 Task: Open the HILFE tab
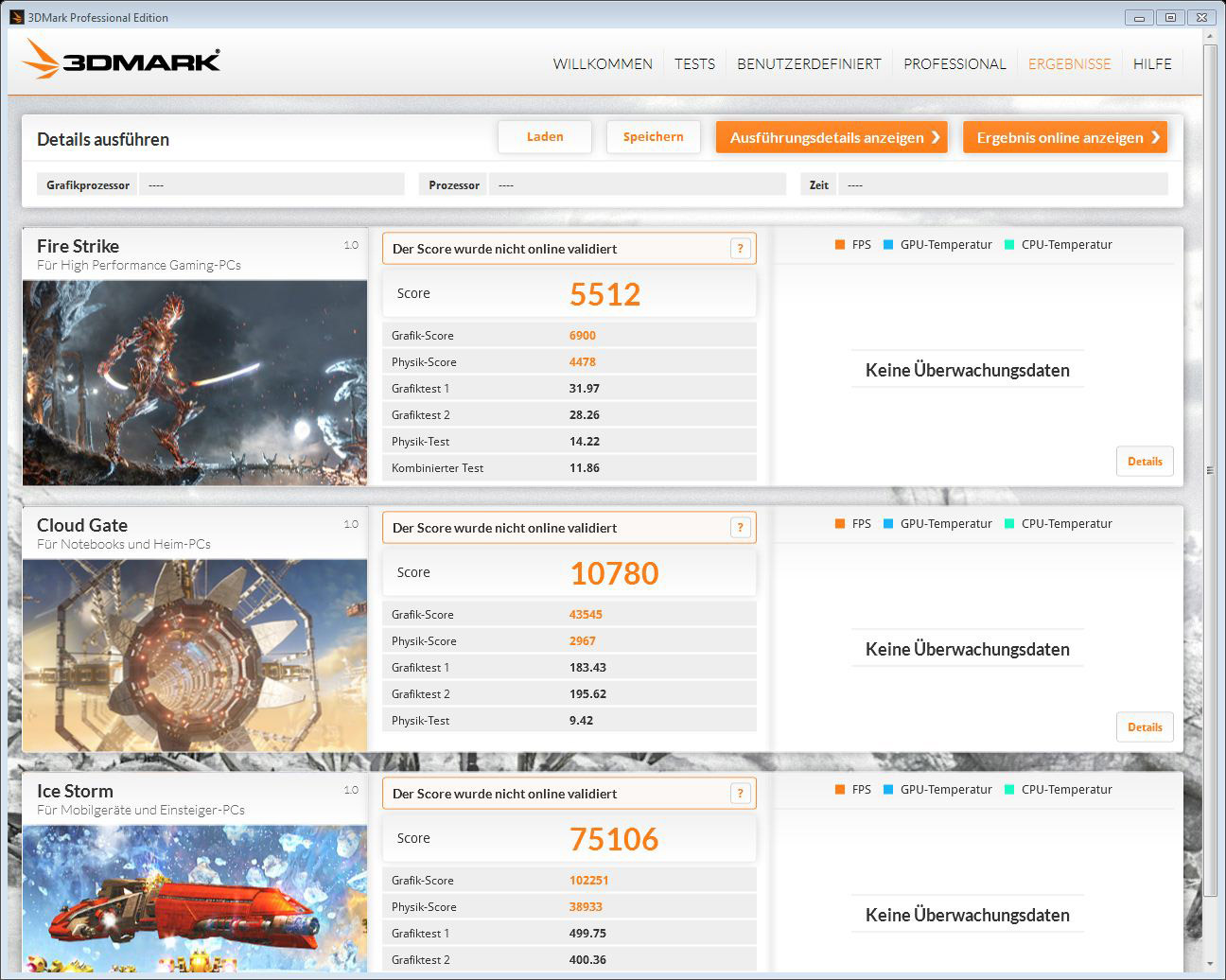[1152, 64]
